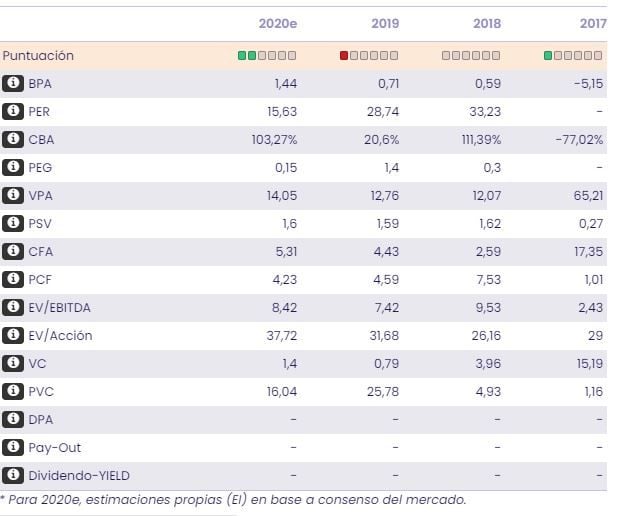Click the 2020e BPA value 1,44
The width and height of the screenshot is (617, 516).
tap(285, 84)
